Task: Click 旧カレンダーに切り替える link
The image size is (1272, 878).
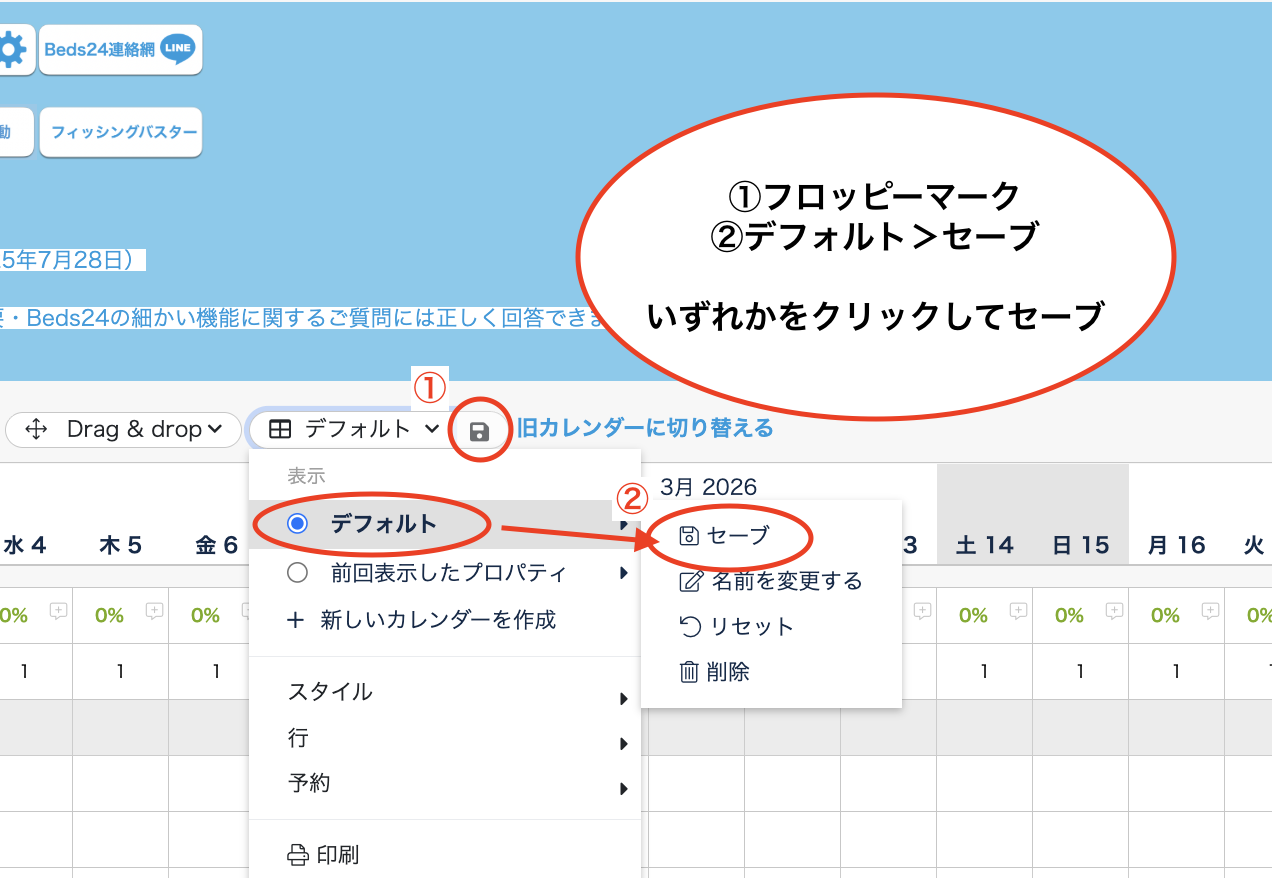Action: 645,428
